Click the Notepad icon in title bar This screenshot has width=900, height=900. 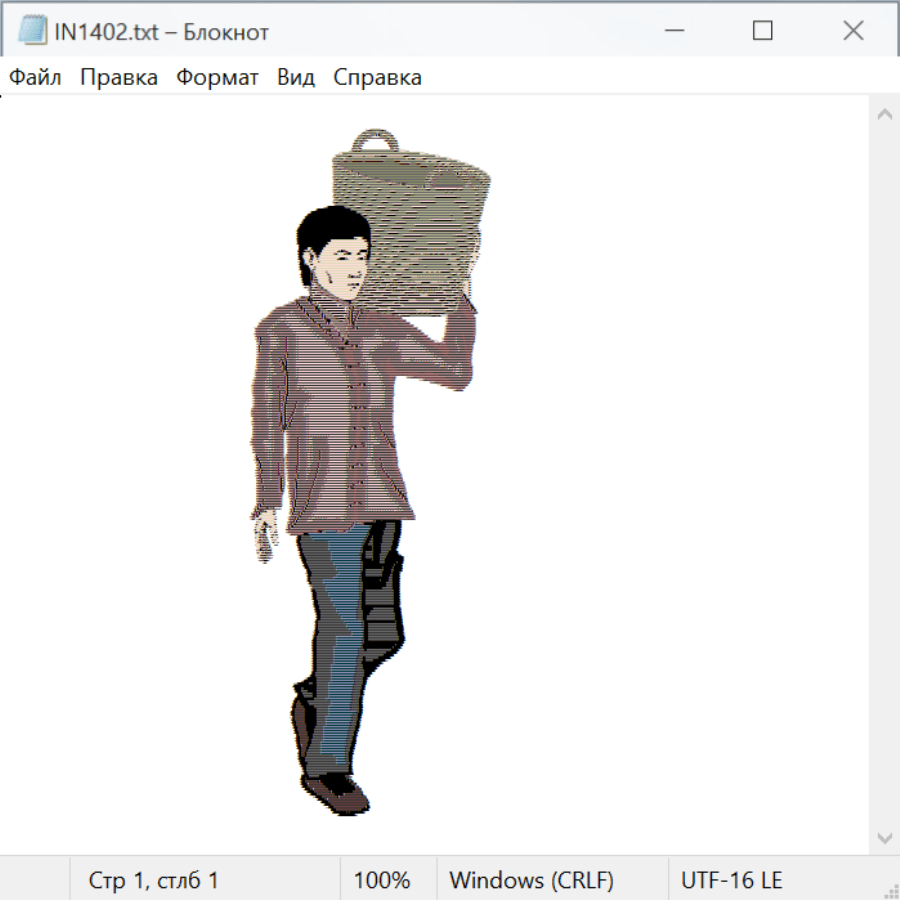coord(33,31)
